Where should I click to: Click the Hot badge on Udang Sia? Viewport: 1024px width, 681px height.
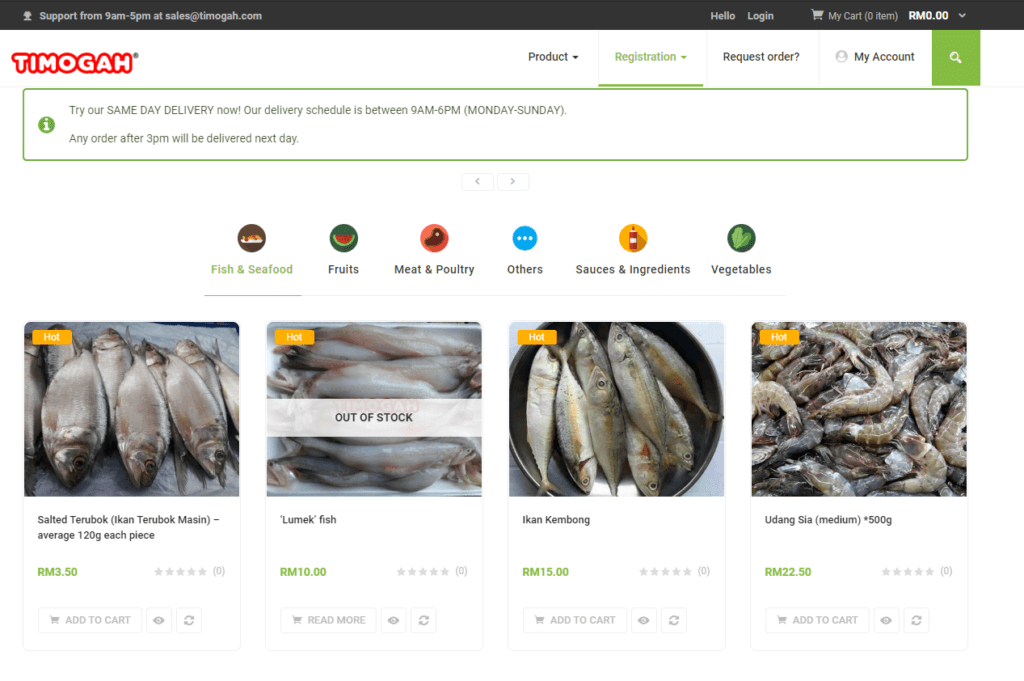779,337
